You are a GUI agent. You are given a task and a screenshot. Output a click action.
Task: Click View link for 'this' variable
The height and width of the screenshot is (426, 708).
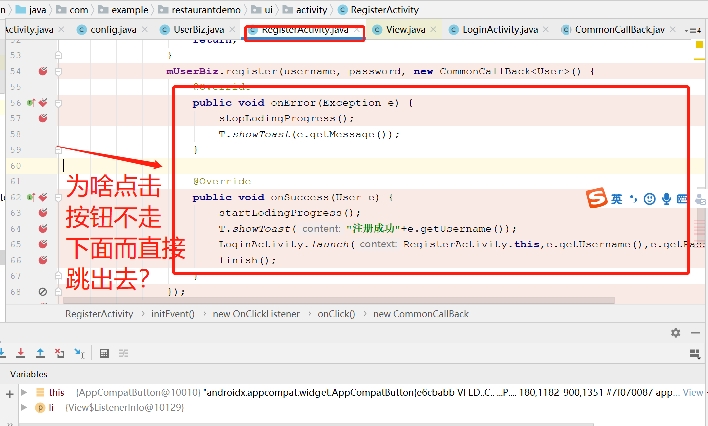point(693,392)
